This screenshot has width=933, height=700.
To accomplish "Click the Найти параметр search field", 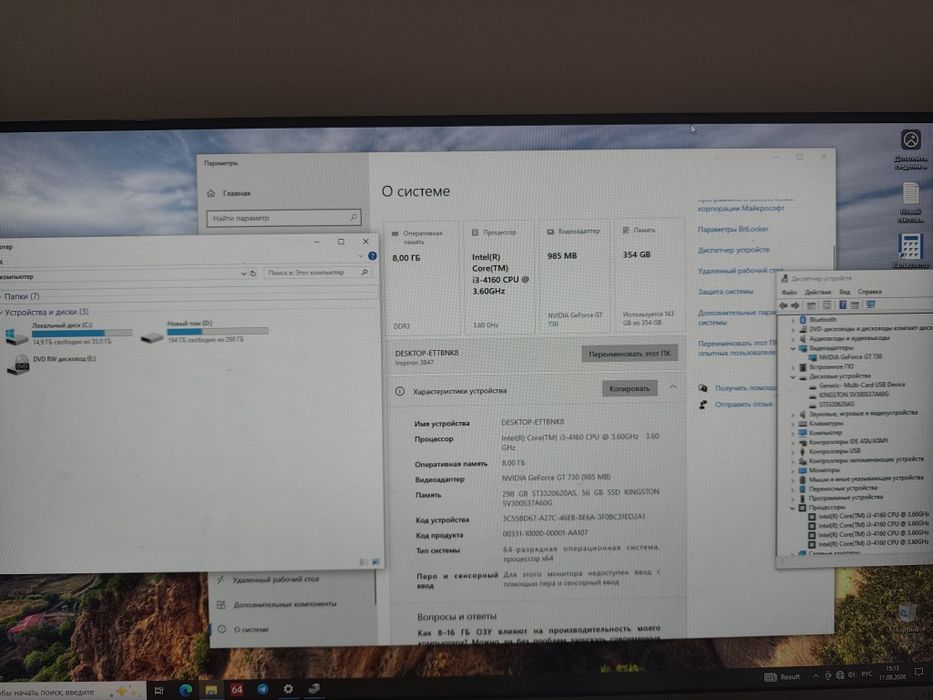I will pyautogui.click(x=284, y=218).
